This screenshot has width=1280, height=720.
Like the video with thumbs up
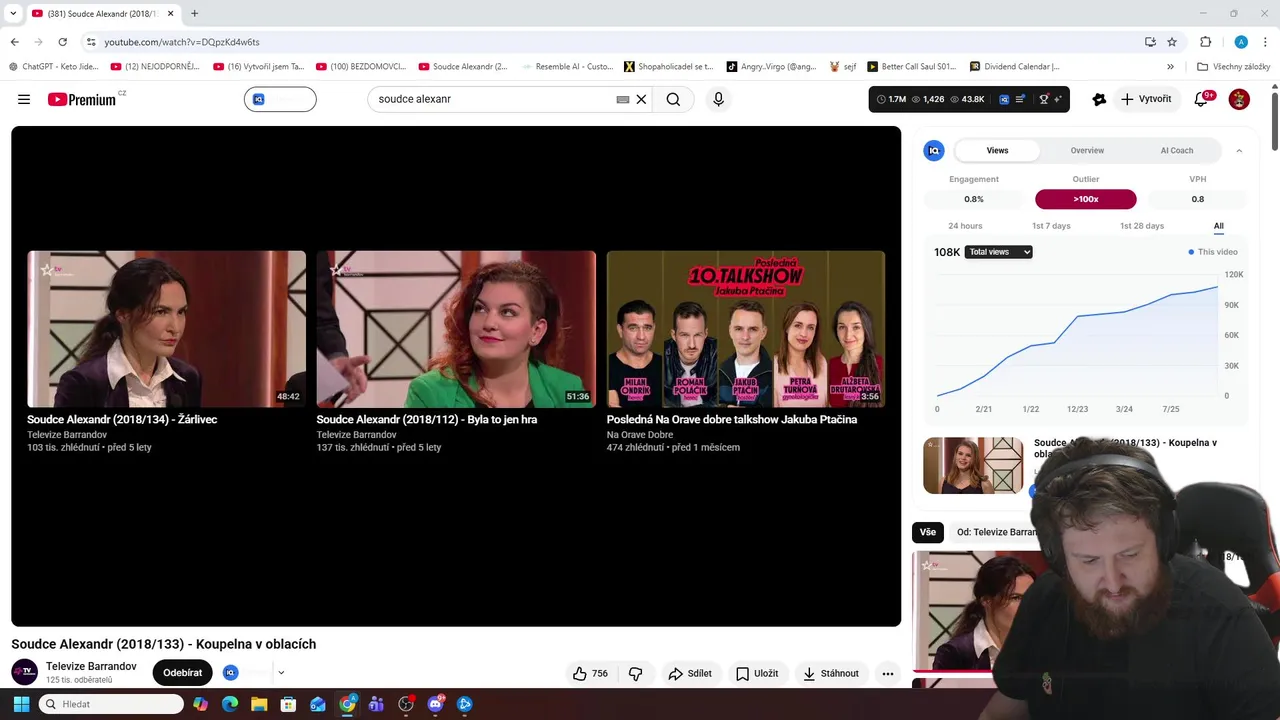pyautogui.click(x=590, y=673)
